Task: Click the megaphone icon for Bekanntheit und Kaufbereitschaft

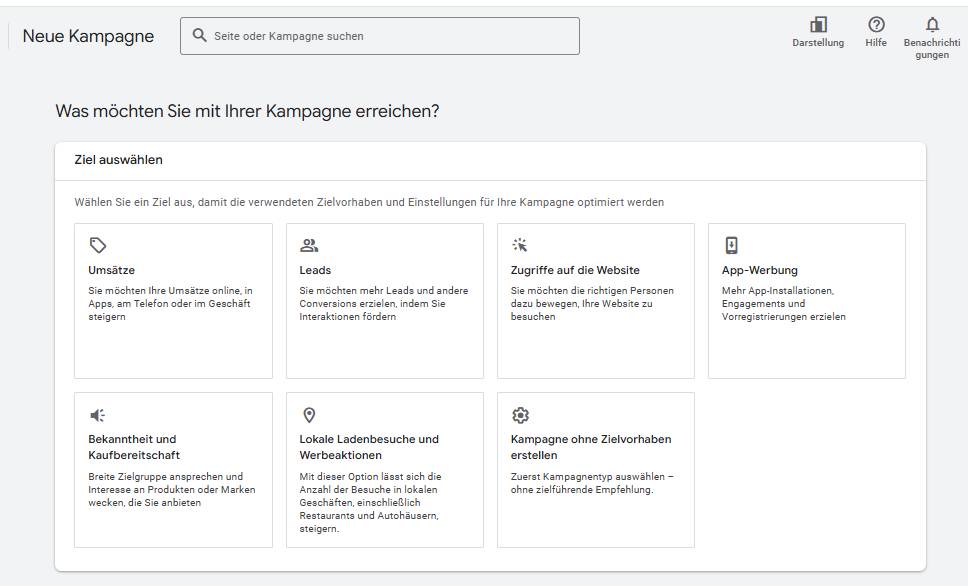Action: tap(98, 415)
